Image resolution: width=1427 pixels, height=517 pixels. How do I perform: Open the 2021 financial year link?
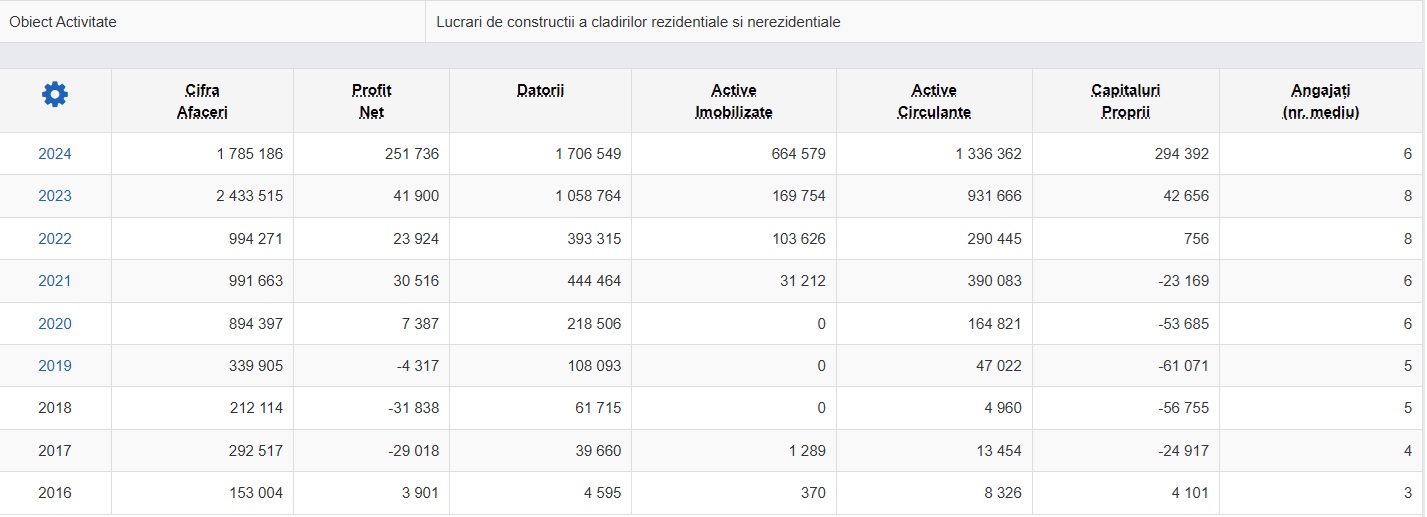click(x=55, y=281)
